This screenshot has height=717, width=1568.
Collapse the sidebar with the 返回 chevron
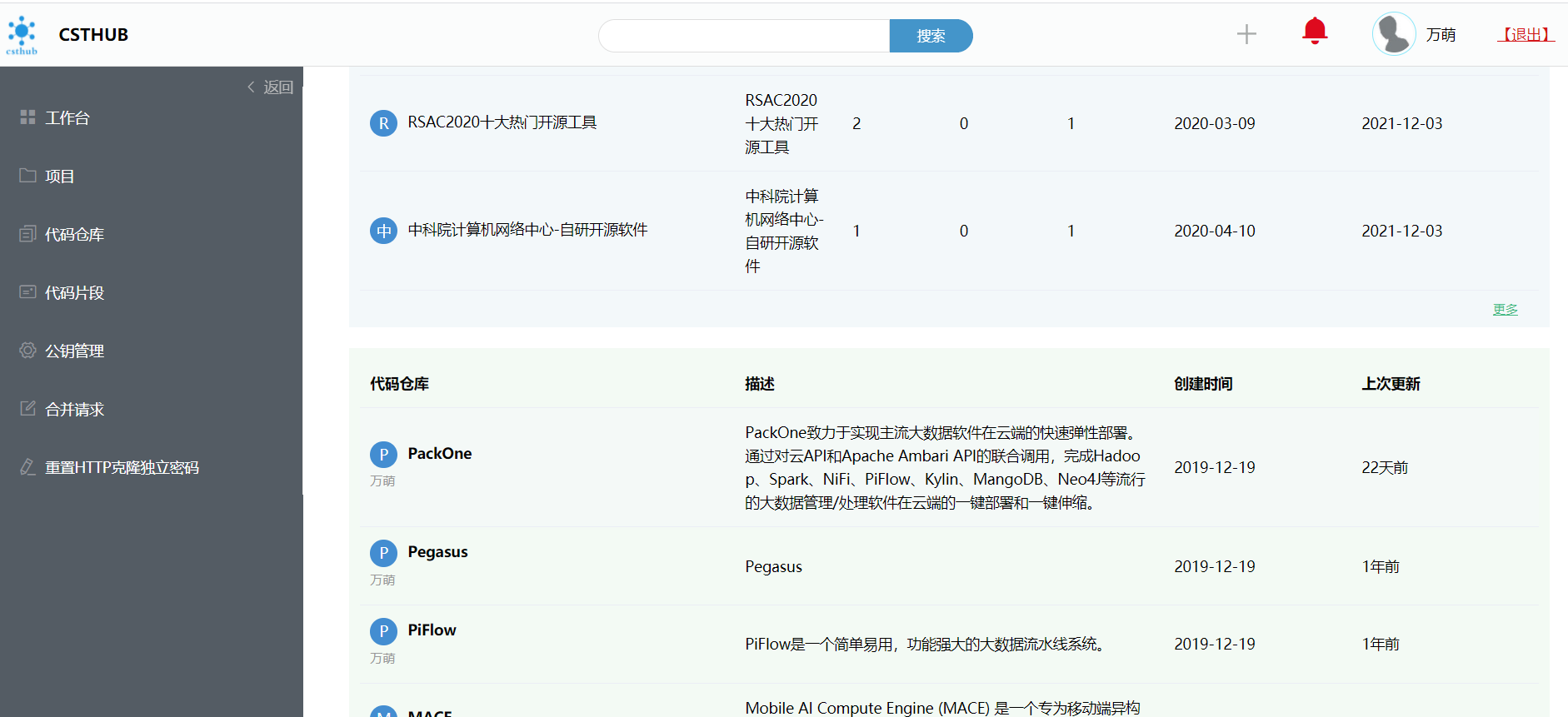point(270,87)
